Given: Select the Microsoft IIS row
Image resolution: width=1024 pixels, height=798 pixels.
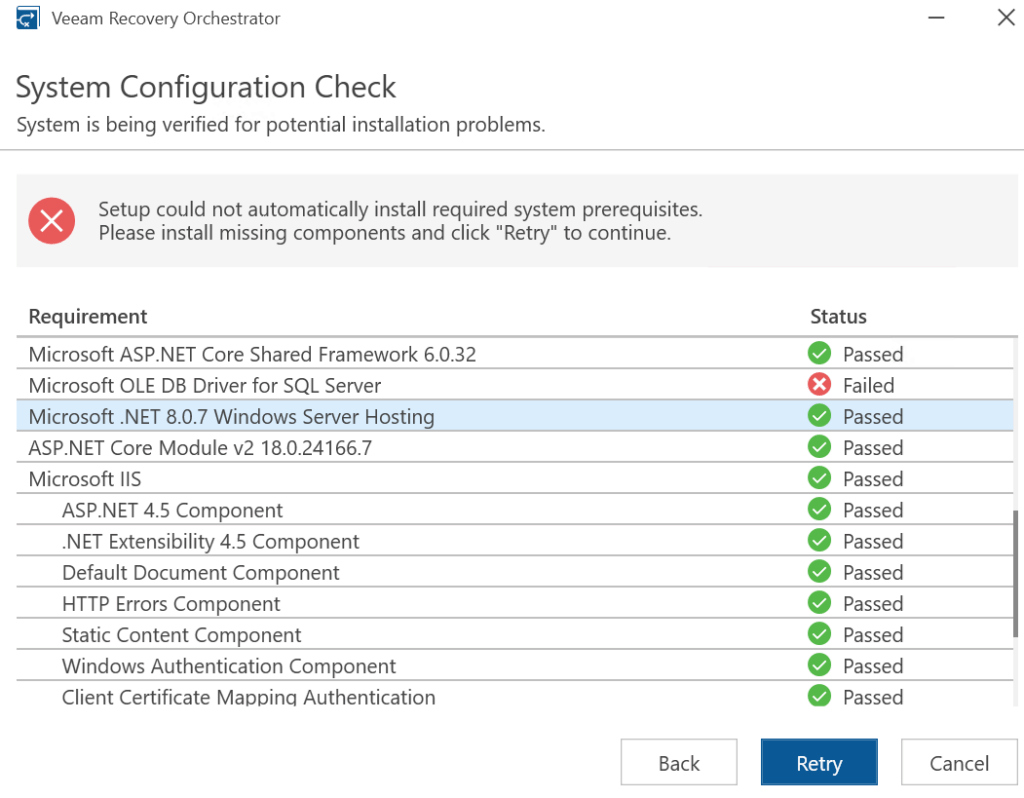Looking at the screenshot, I should point(515,478).
